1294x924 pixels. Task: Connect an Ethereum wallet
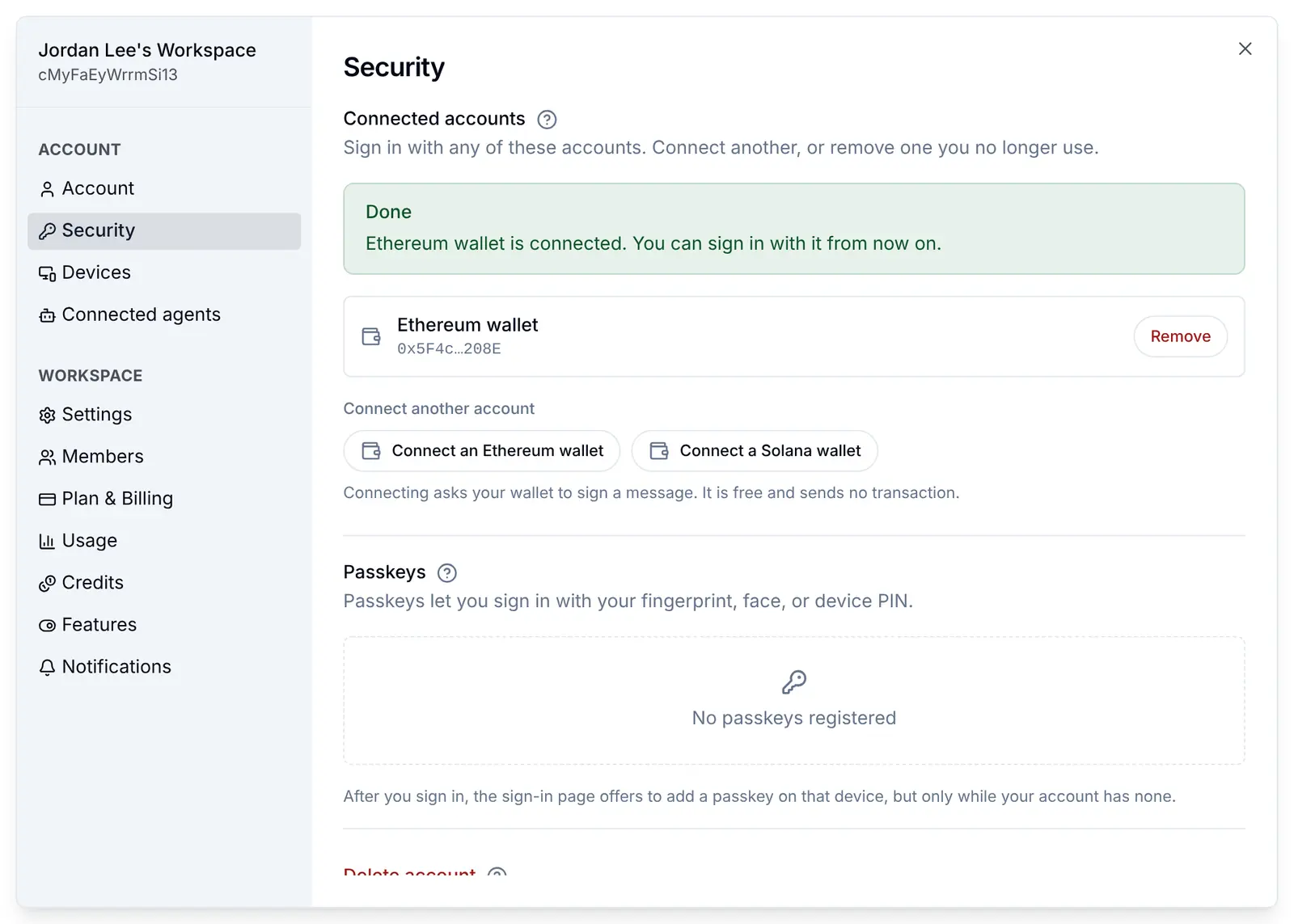tap(482, 451)
